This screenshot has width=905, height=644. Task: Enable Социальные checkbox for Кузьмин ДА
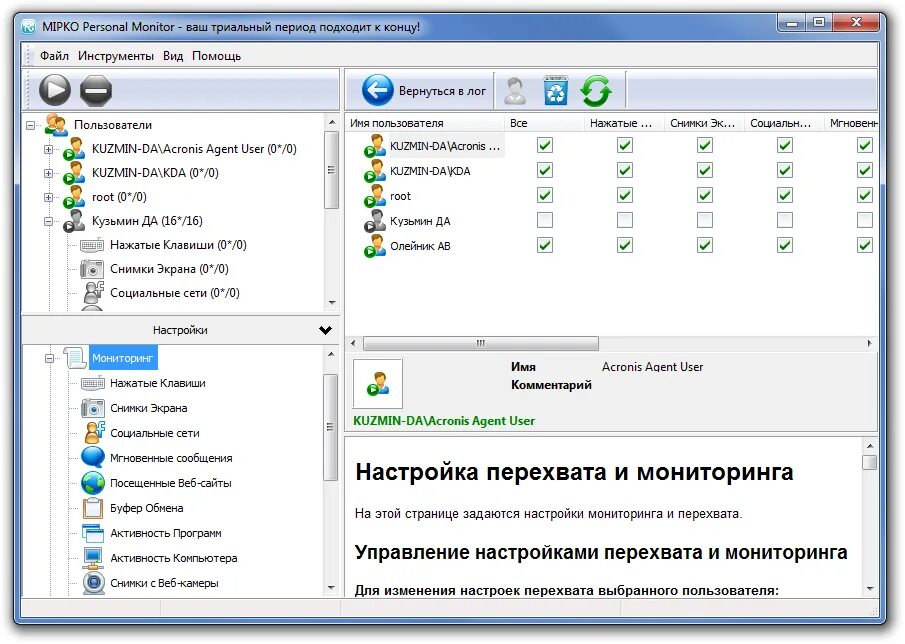[784, 220]
